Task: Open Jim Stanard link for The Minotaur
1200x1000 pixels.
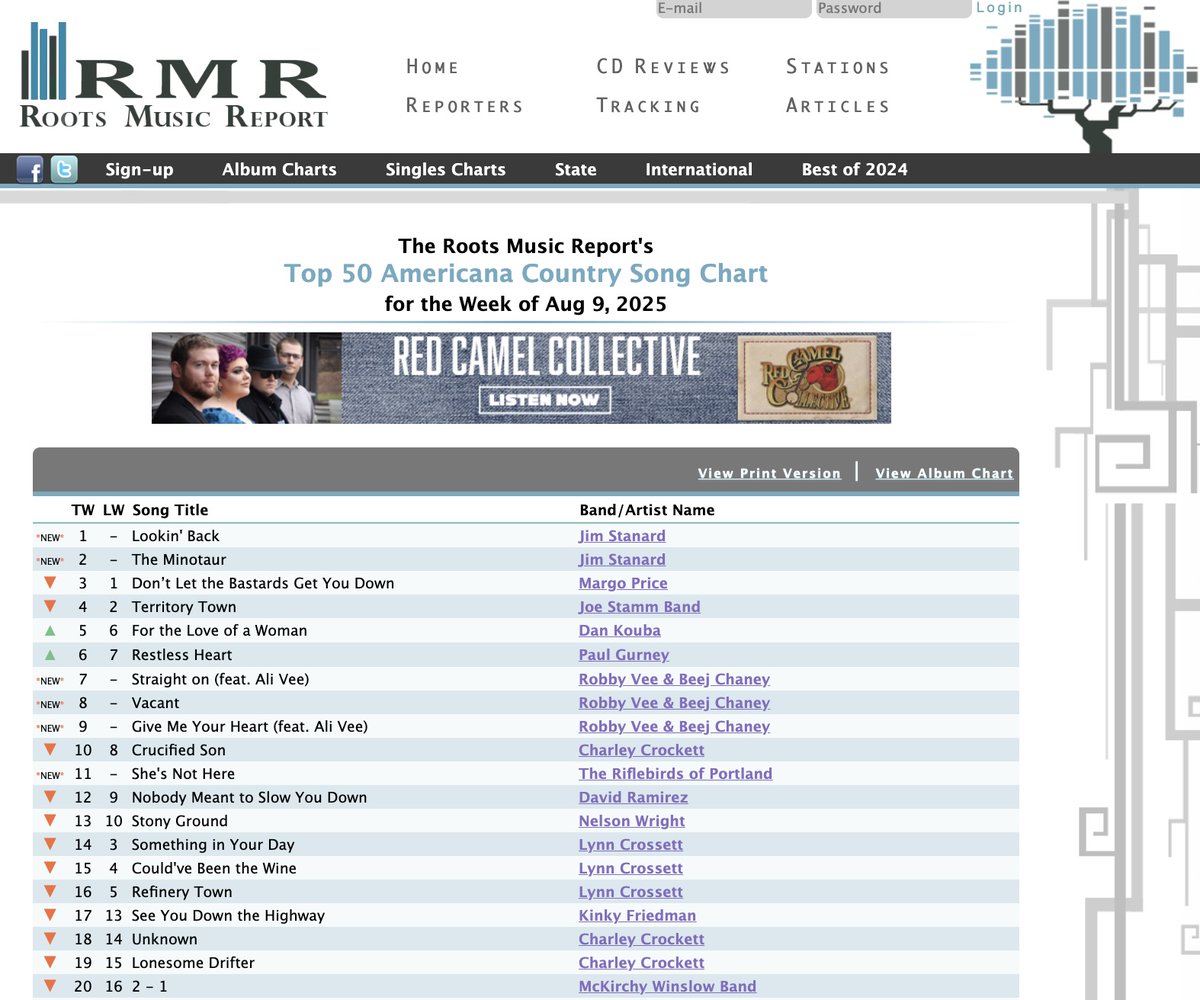Action: coord(622,560)
